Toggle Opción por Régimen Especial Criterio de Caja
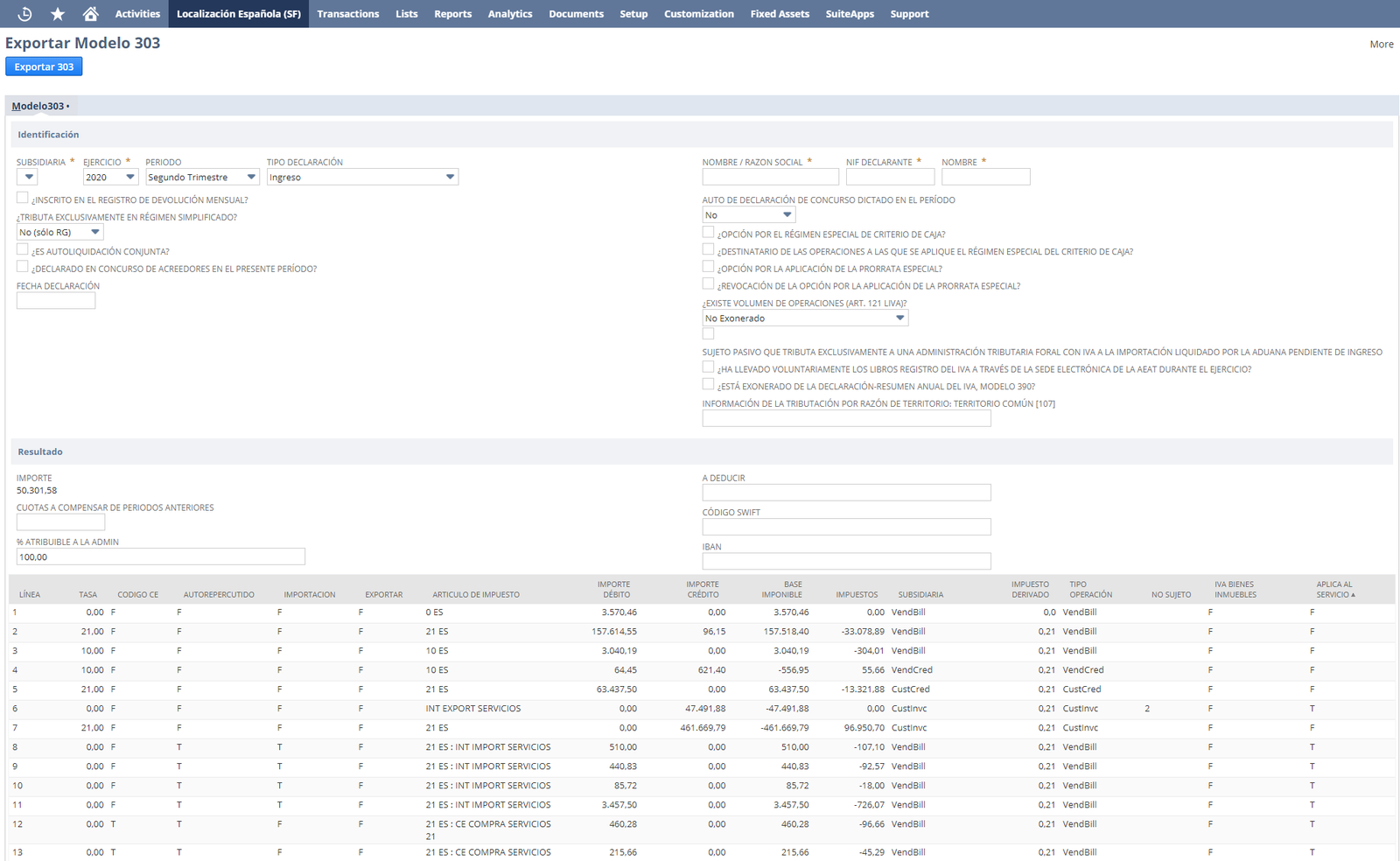The width and height of the screenshot is (1400, 861). point(708,232)
